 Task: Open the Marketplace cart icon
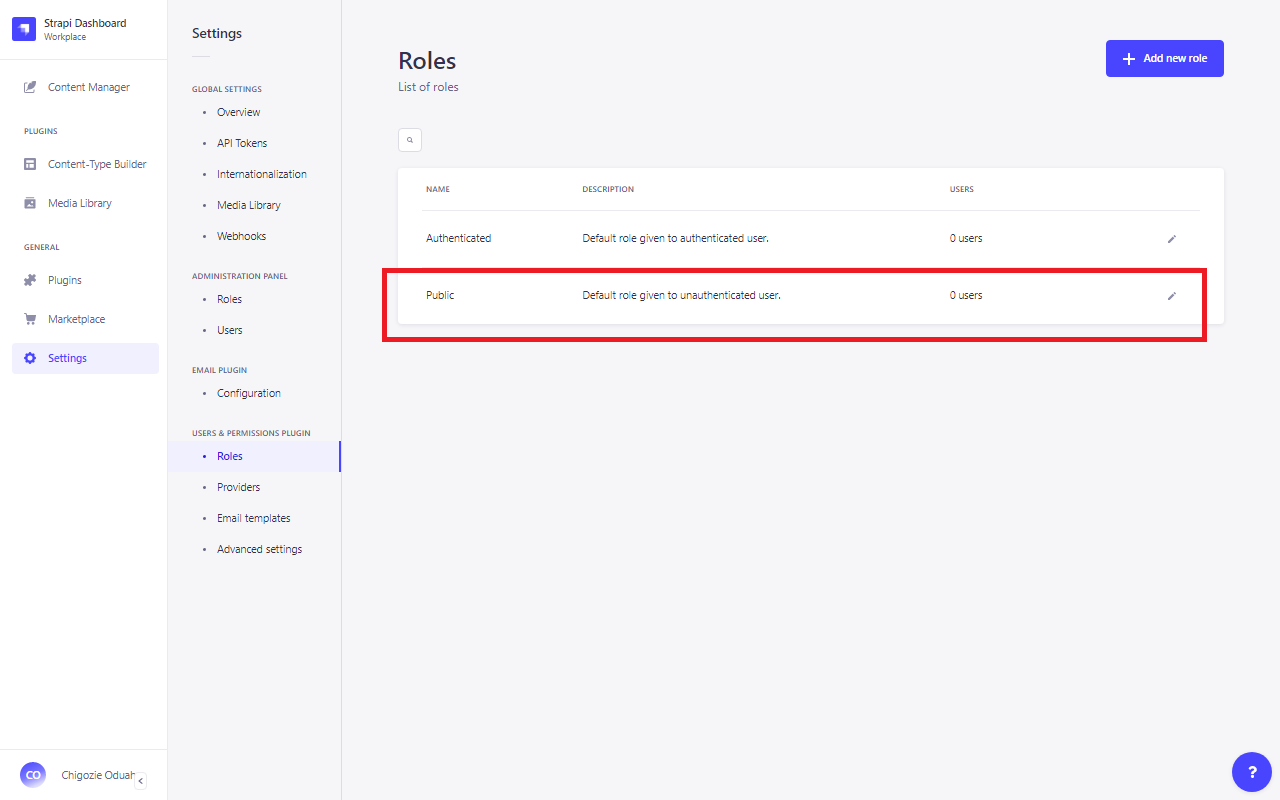(x=30, y=319)
